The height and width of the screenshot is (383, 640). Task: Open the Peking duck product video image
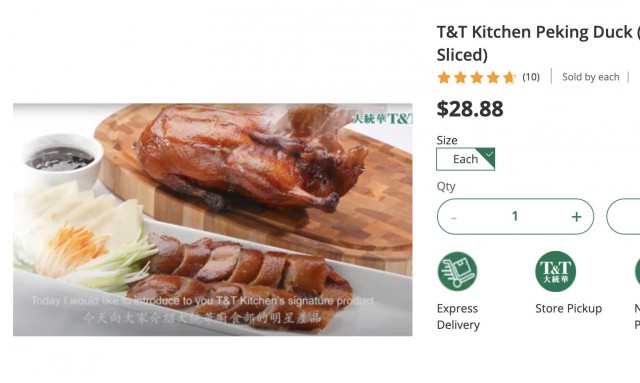coord(213,220)
